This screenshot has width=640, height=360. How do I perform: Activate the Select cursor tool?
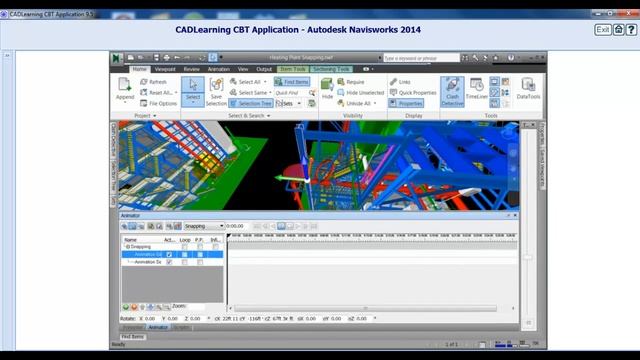(193, 84)
